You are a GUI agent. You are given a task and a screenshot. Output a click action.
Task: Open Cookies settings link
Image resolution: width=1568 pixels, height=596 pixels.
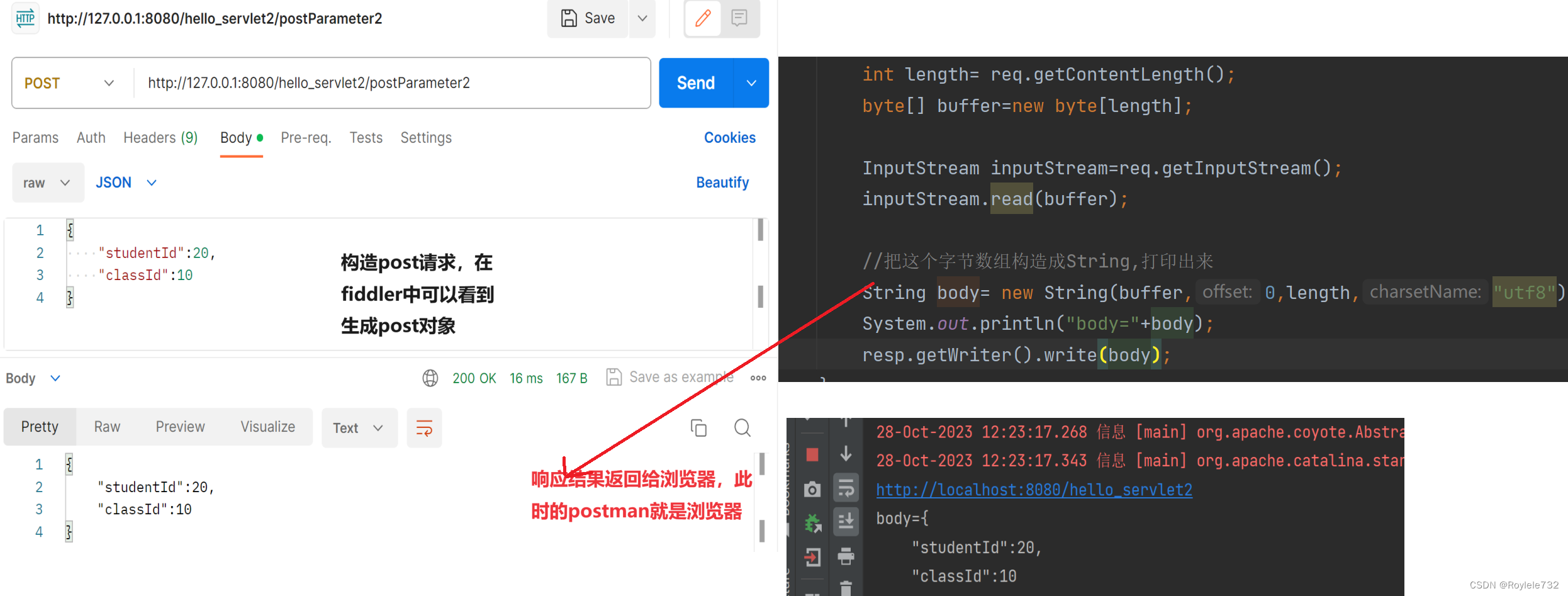click(x=730, y=137)
